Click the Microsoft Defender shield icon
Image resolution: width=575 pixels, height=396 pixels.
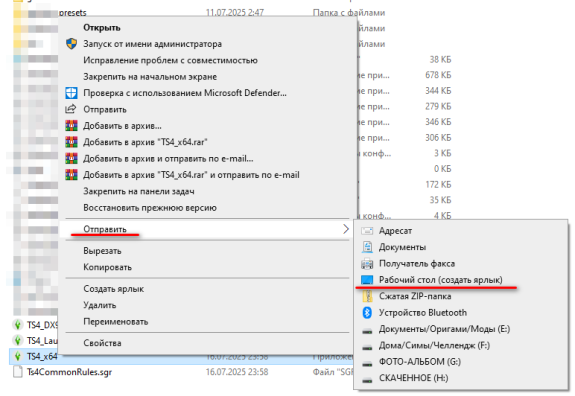pyautogui.click(x=72, y=93)
